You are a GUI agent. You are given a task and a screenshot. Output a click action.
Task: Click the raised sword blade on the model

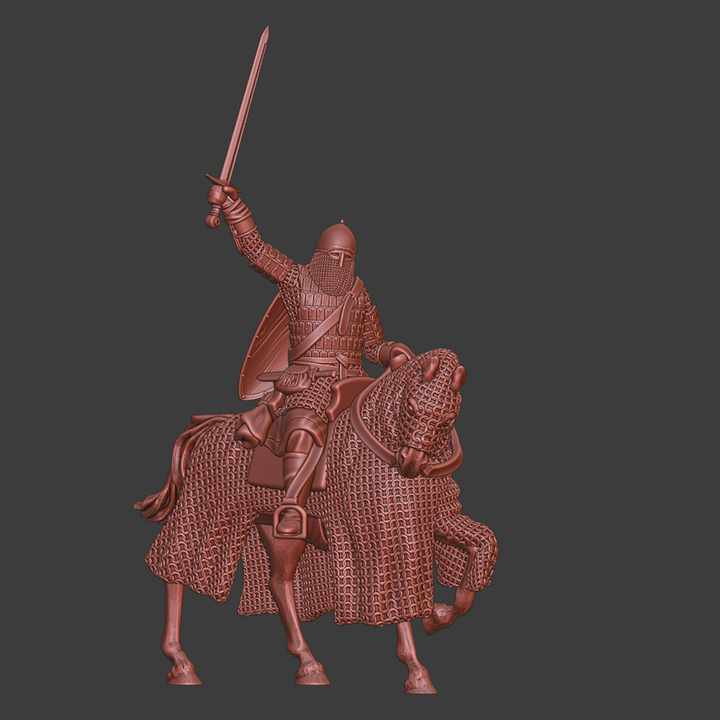(246, 105)
